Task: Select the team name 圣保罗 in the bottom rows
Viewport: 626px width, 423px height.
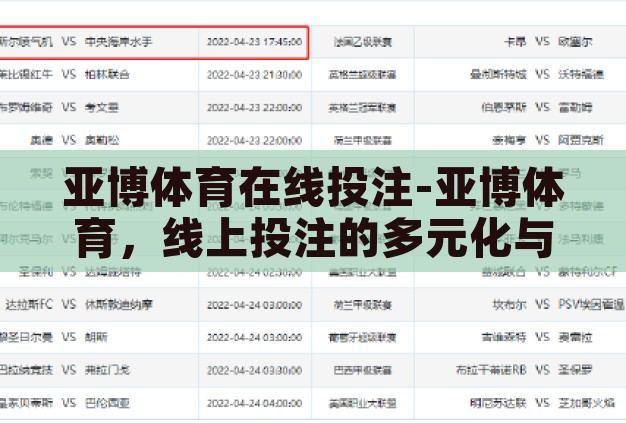Action: point(575,370)
